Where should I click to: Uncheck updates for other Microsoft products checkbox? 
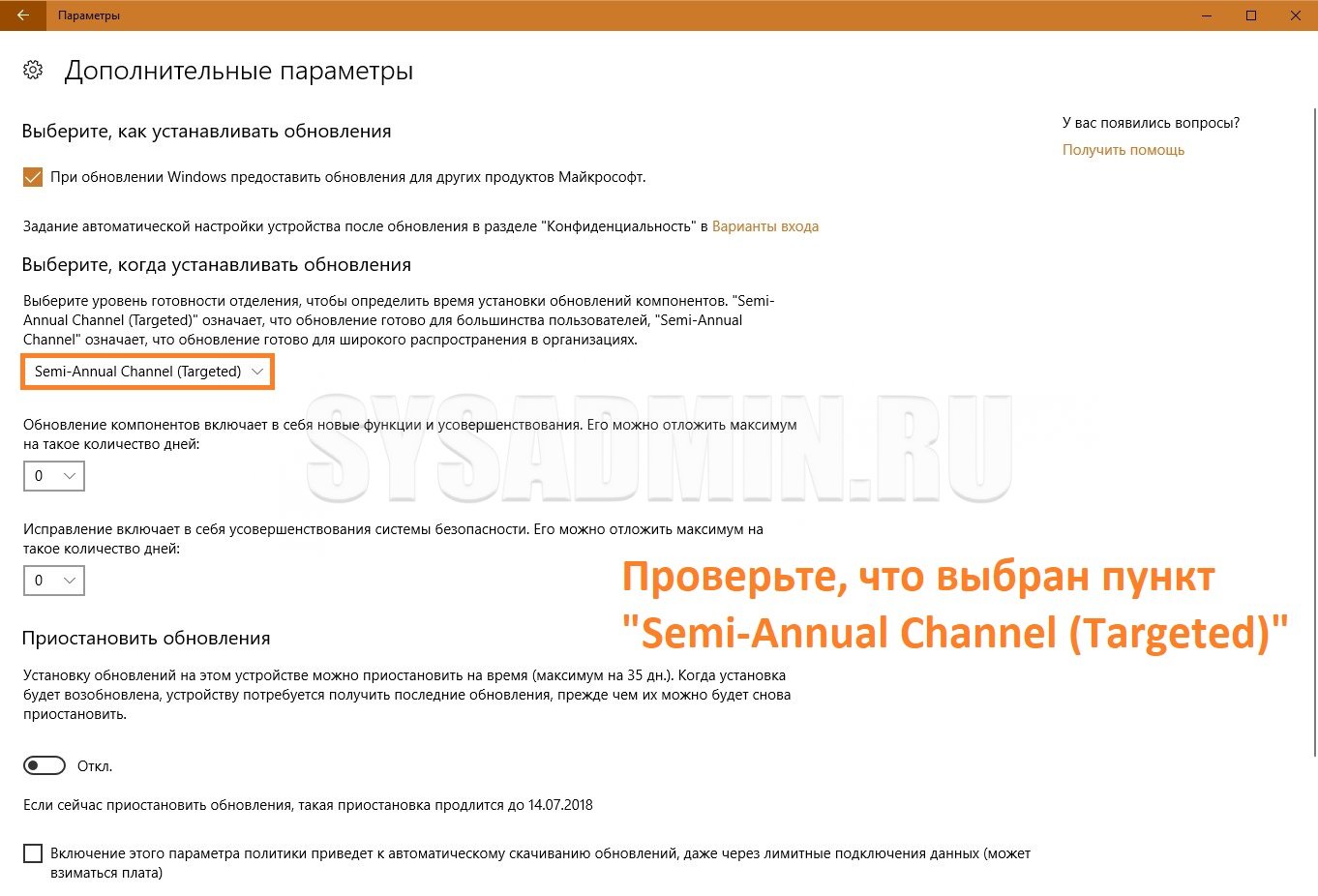33,177
